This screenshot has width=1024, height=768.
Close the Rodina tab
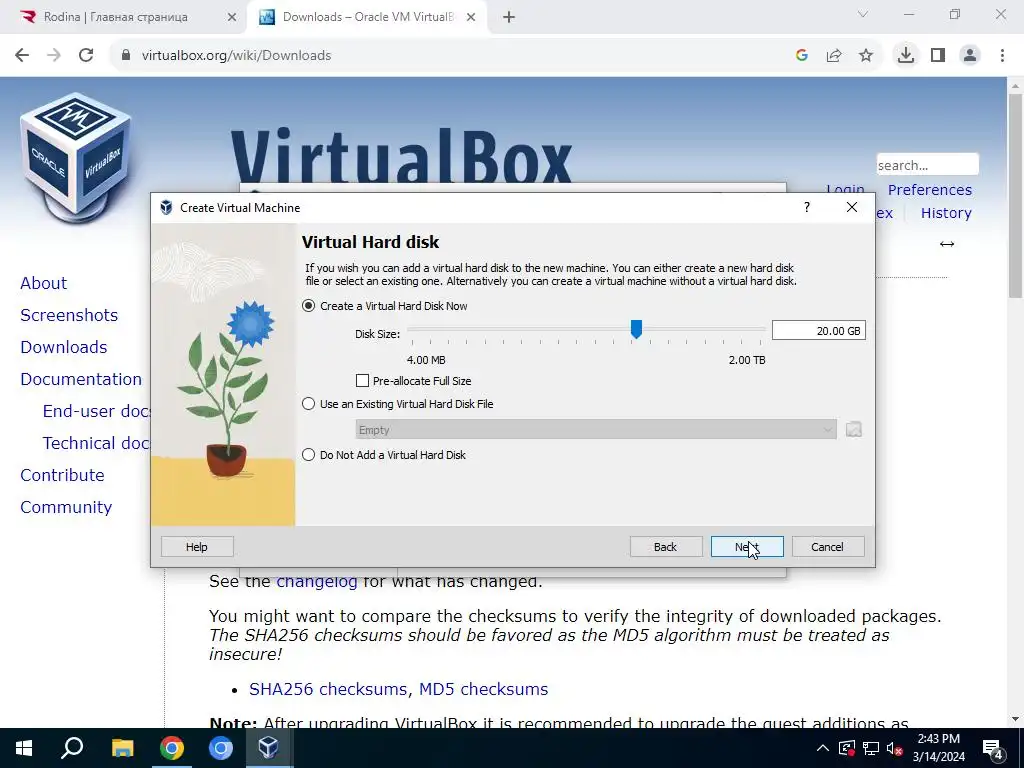232,17
